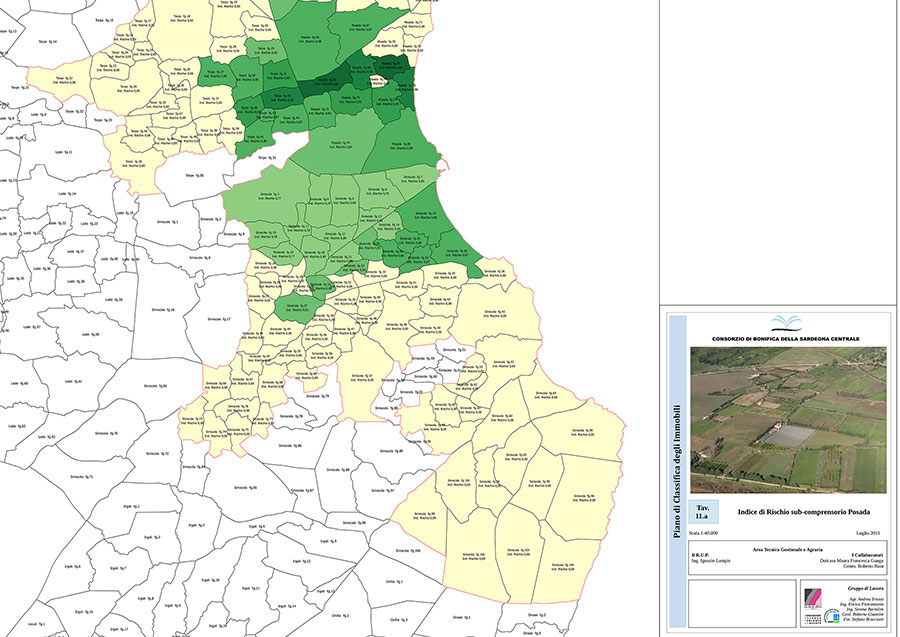Click the 'Orosei fg.1' parcel label
Image resolution: width=900 pixels, height=637 pixels.
click(x=462, y=617)
